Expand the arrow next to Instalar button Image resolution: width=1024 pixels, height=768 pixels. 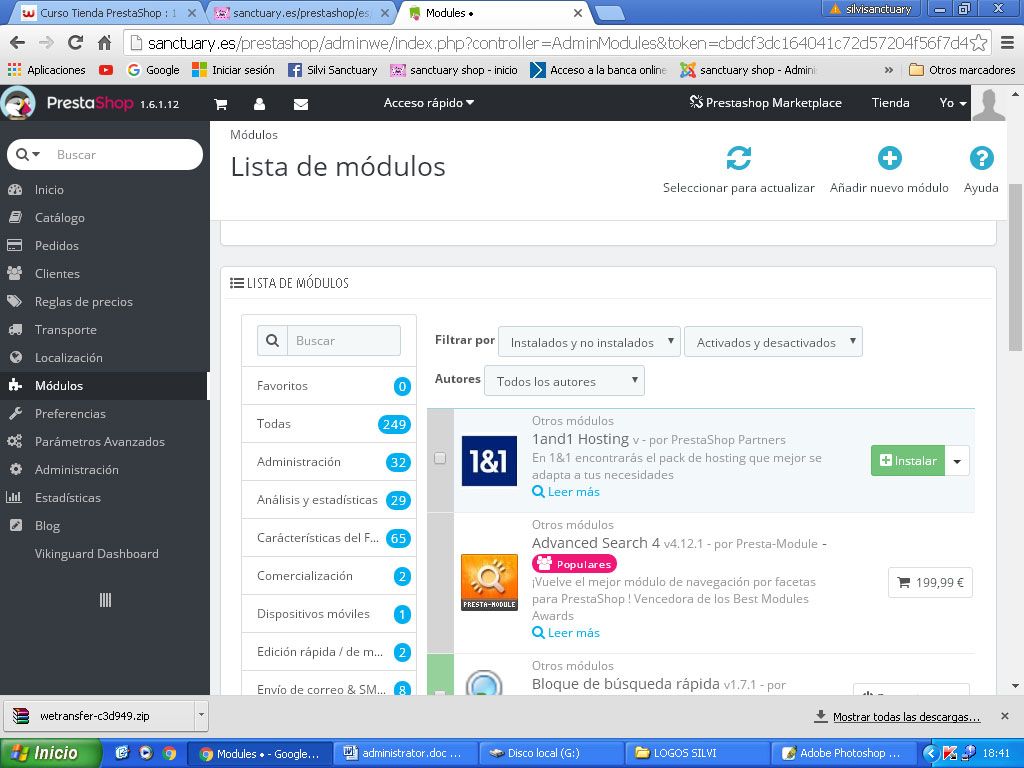957,461
